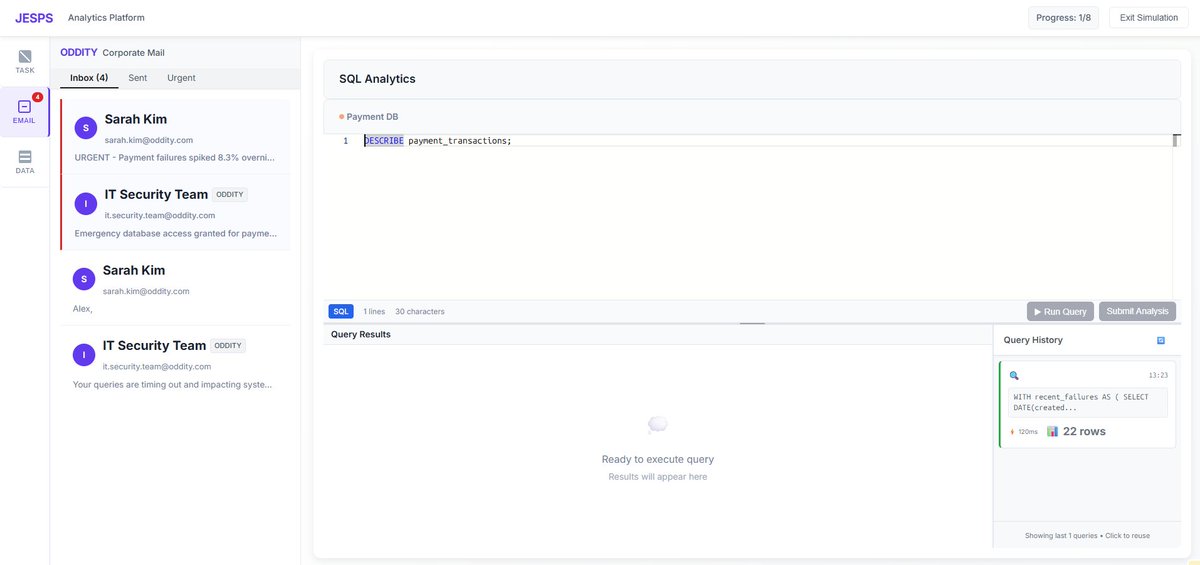Open the emergency database access email
Viewport: 1200px width, 565px height.
175,212
